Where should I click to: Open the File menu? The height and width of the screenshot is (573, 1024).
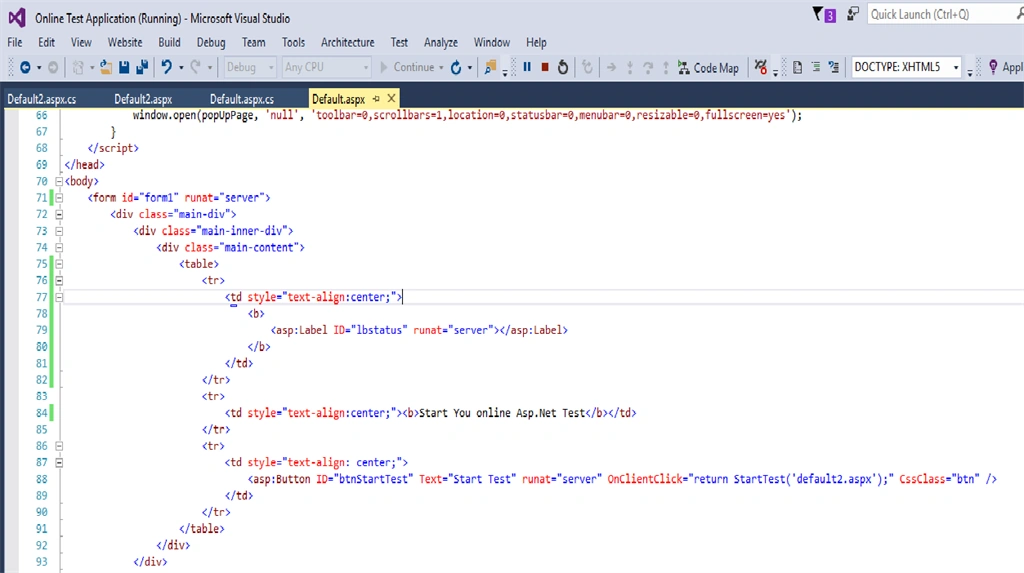tap(14, 42)
